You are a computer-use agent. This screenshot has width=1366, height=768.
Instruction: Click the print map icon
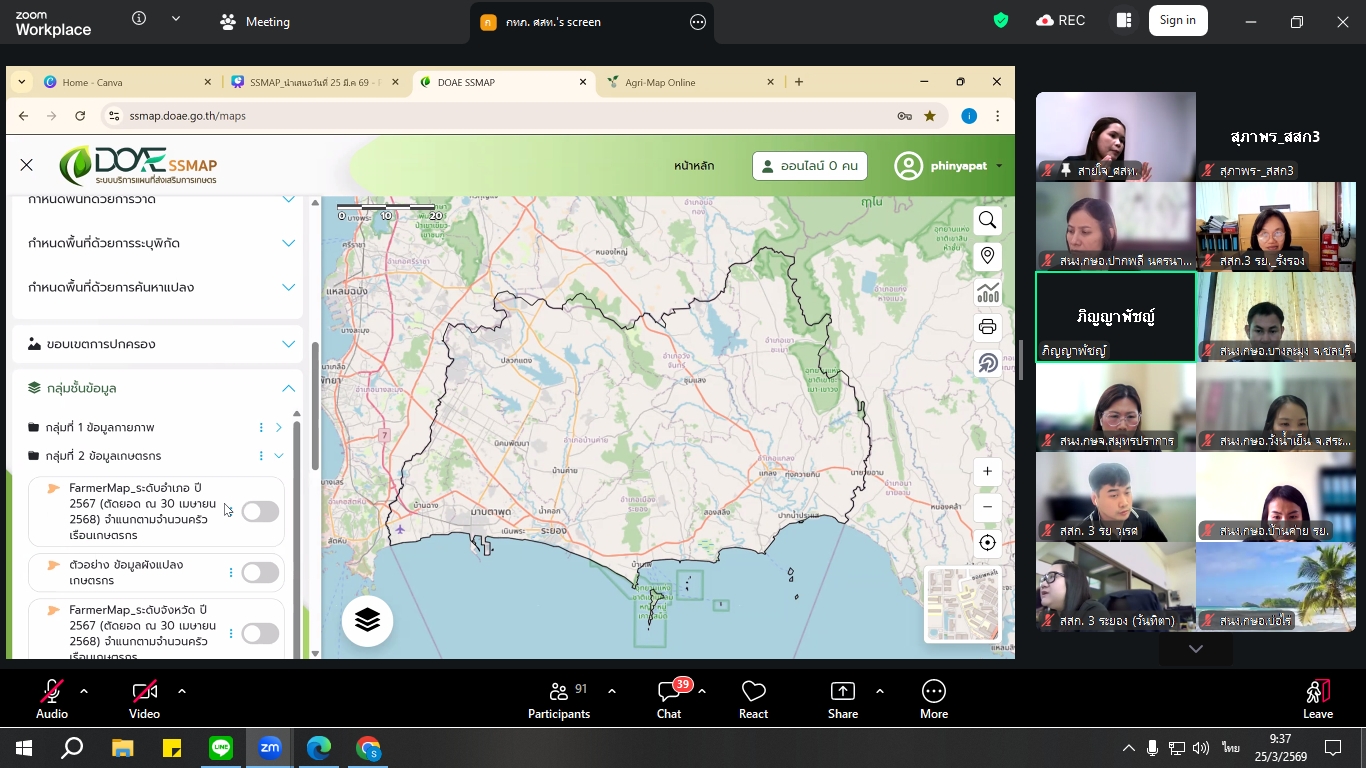point(988,327)
